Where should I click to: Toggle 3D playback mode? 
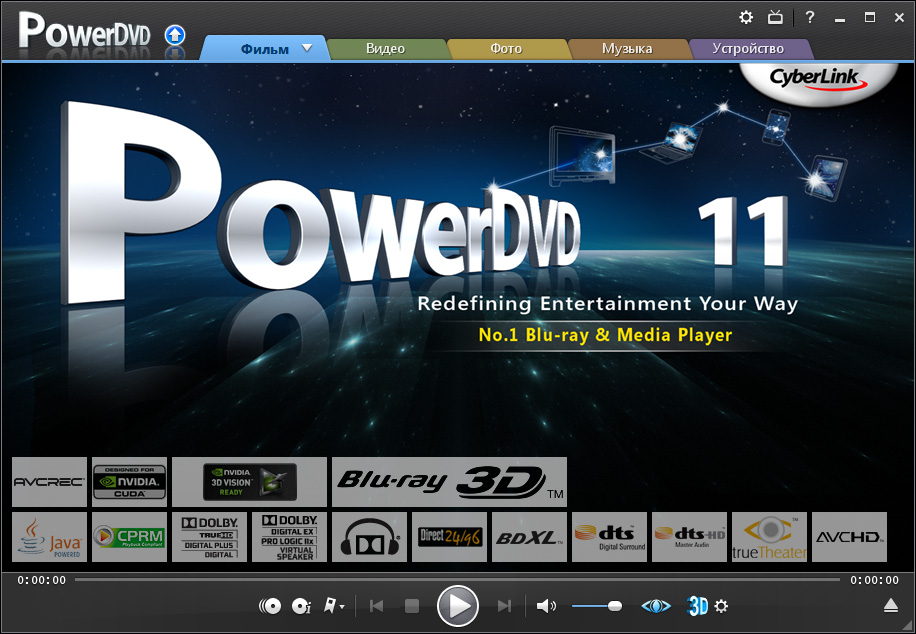[x=698, y=606]
